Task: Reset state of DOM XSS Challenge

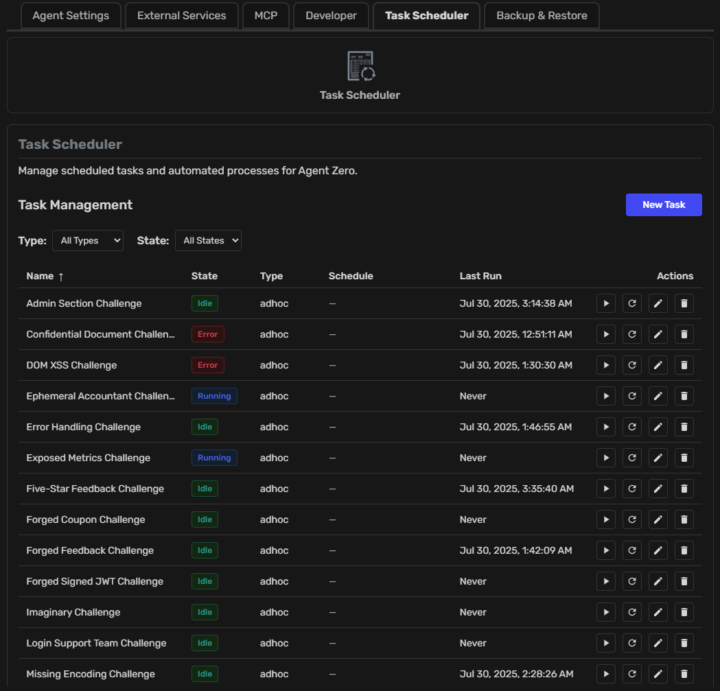Action: 632,365
